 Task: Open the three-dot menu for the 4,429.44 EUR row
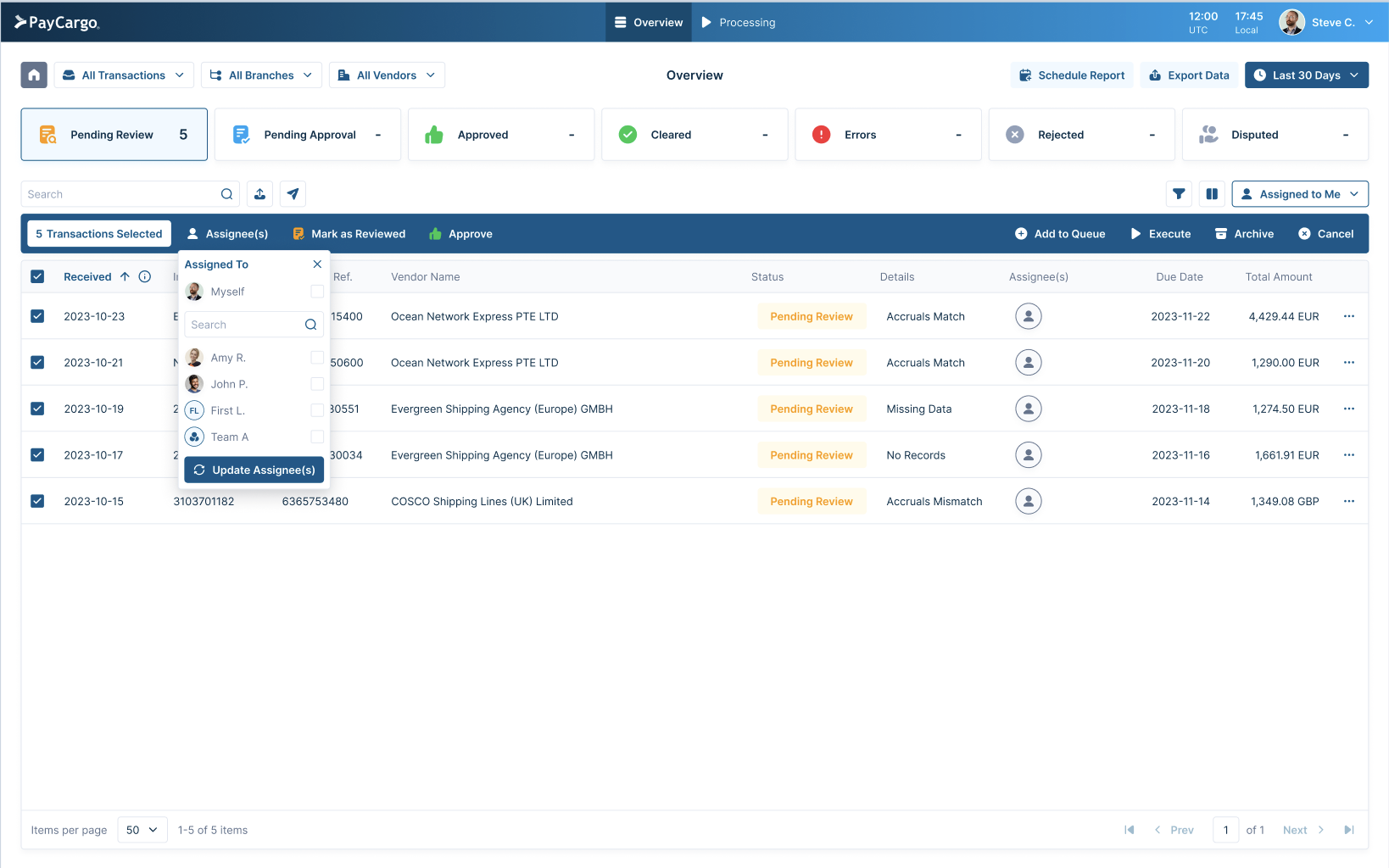(1349, 316)
